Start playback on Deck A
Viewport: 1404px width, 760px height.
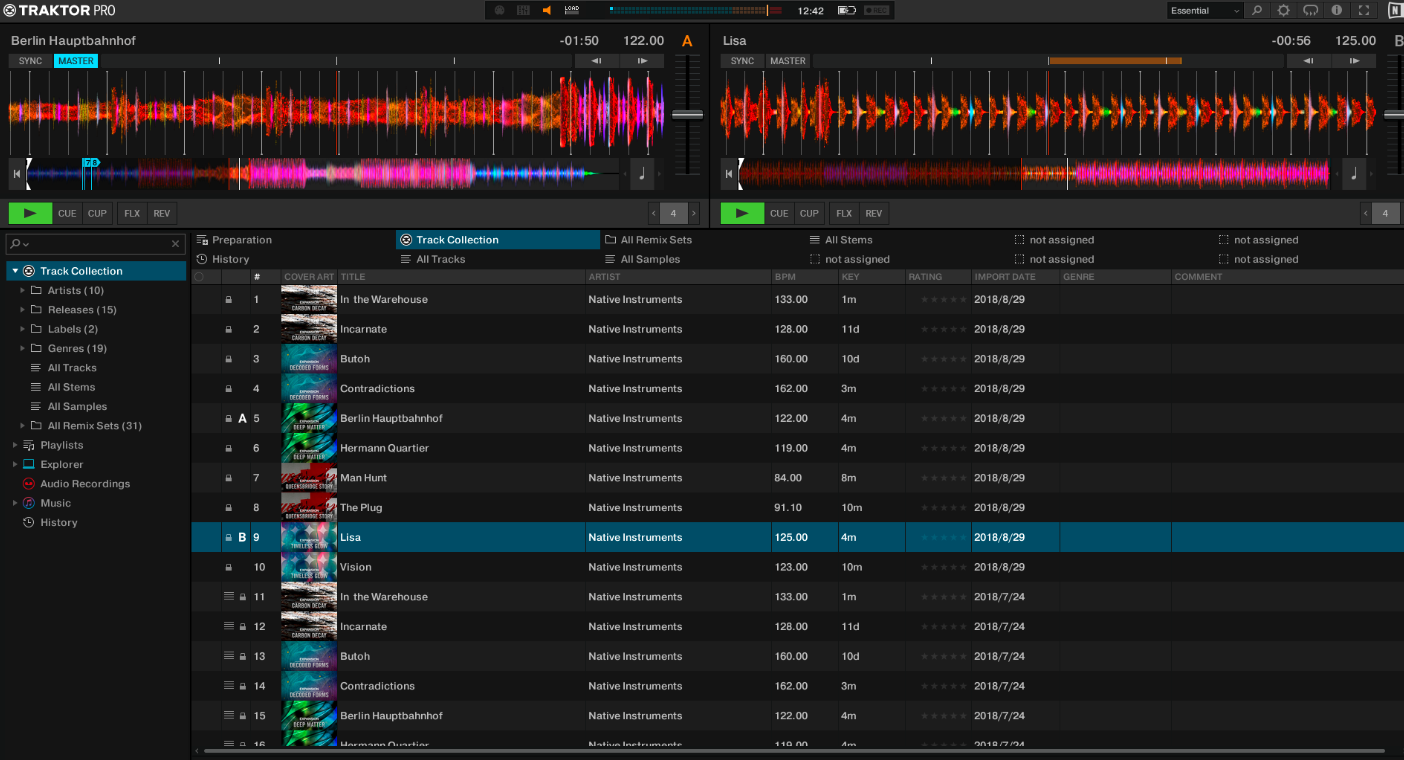click(x=30, y=213)
